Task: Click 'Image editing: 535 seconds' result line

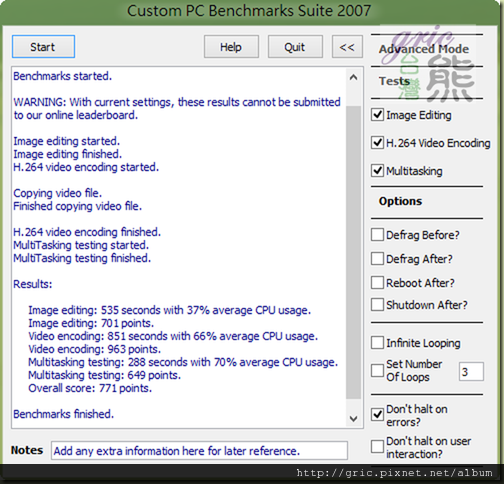Action: pyautogui.click(x=170, y=310)
